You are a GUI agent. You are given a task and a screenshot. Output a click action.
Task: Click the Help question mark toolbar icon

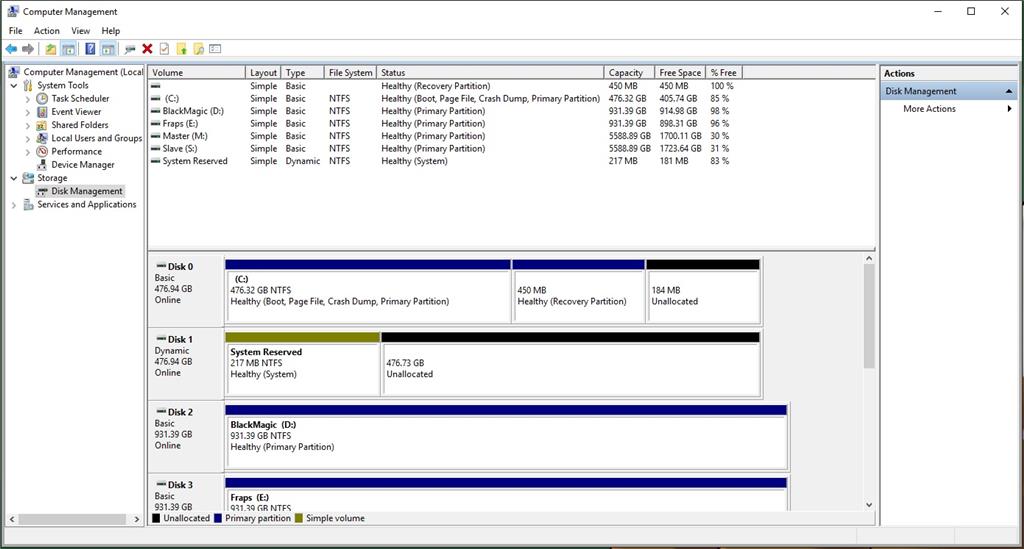click(90, 48)
